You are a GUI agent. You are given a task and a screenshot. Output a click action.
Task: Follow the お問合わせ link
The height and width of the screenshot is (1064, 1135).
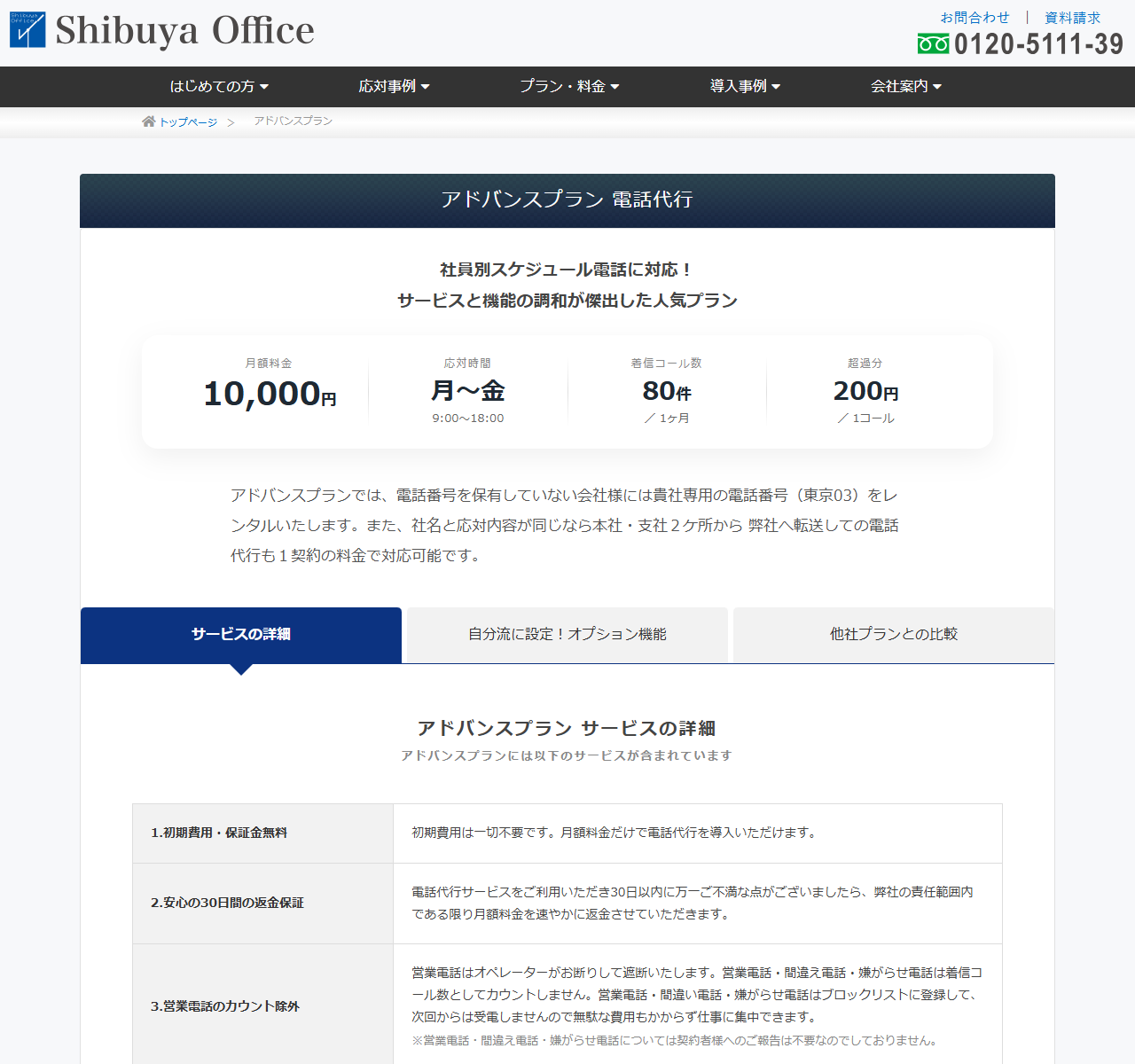pyautogui.click(x=975, y=18)
